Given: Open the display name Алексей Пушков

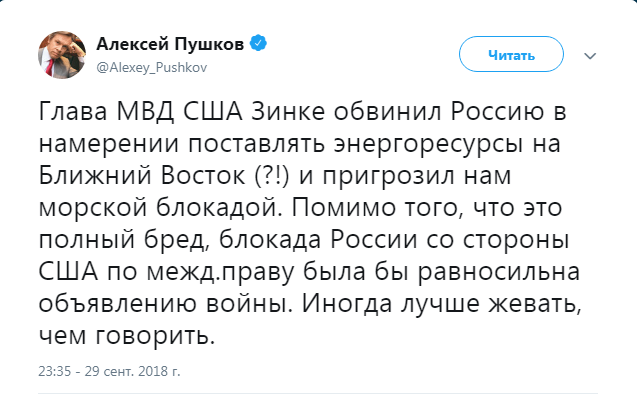Looking at the screenshot, I should [x=170, y=43].
